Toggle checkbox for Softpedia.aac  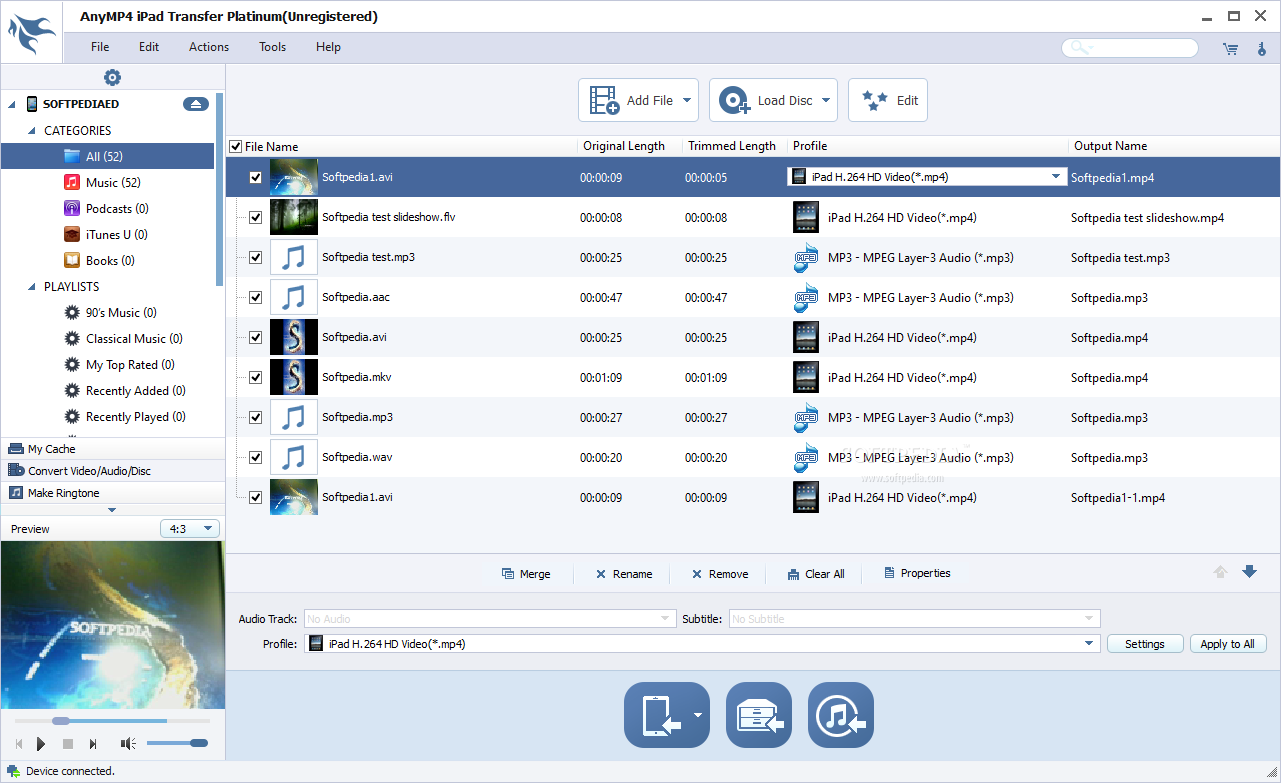(255, 297)
